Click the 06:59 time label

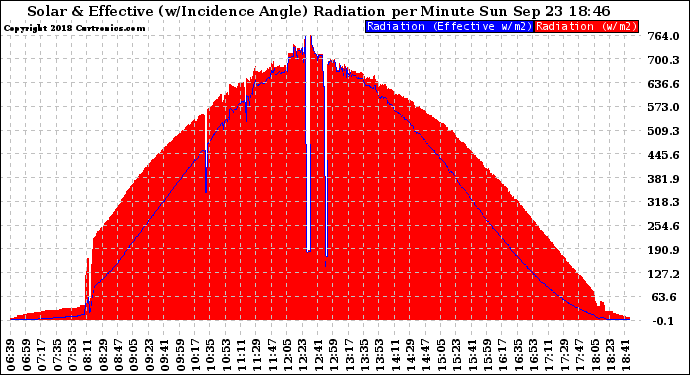[26, 355]
